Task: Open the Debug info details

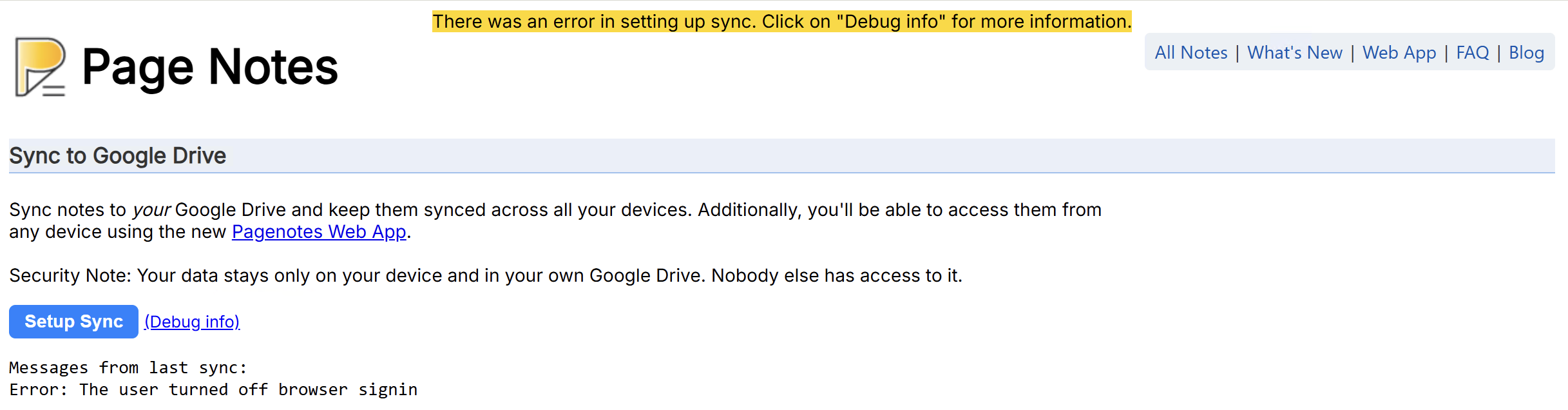Action: click(x=193, y=321)
